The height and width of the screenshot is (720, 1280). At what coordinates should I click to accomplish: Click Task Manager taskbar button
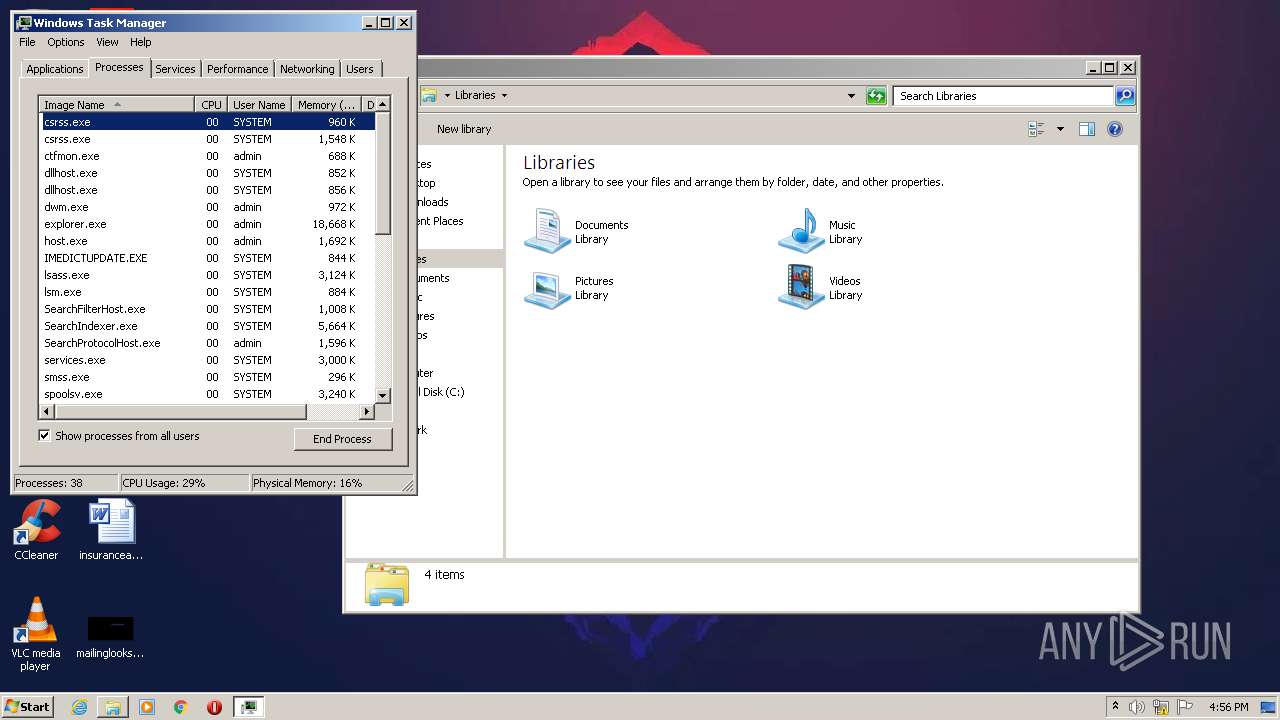248,707
